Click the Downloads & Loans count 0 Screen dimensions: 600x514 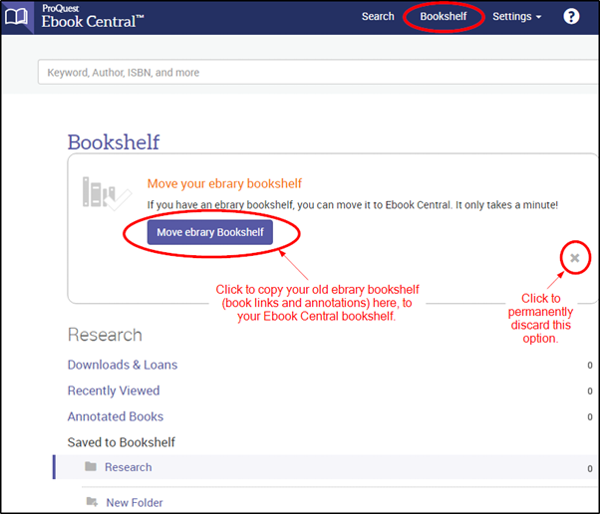[590, 366]
